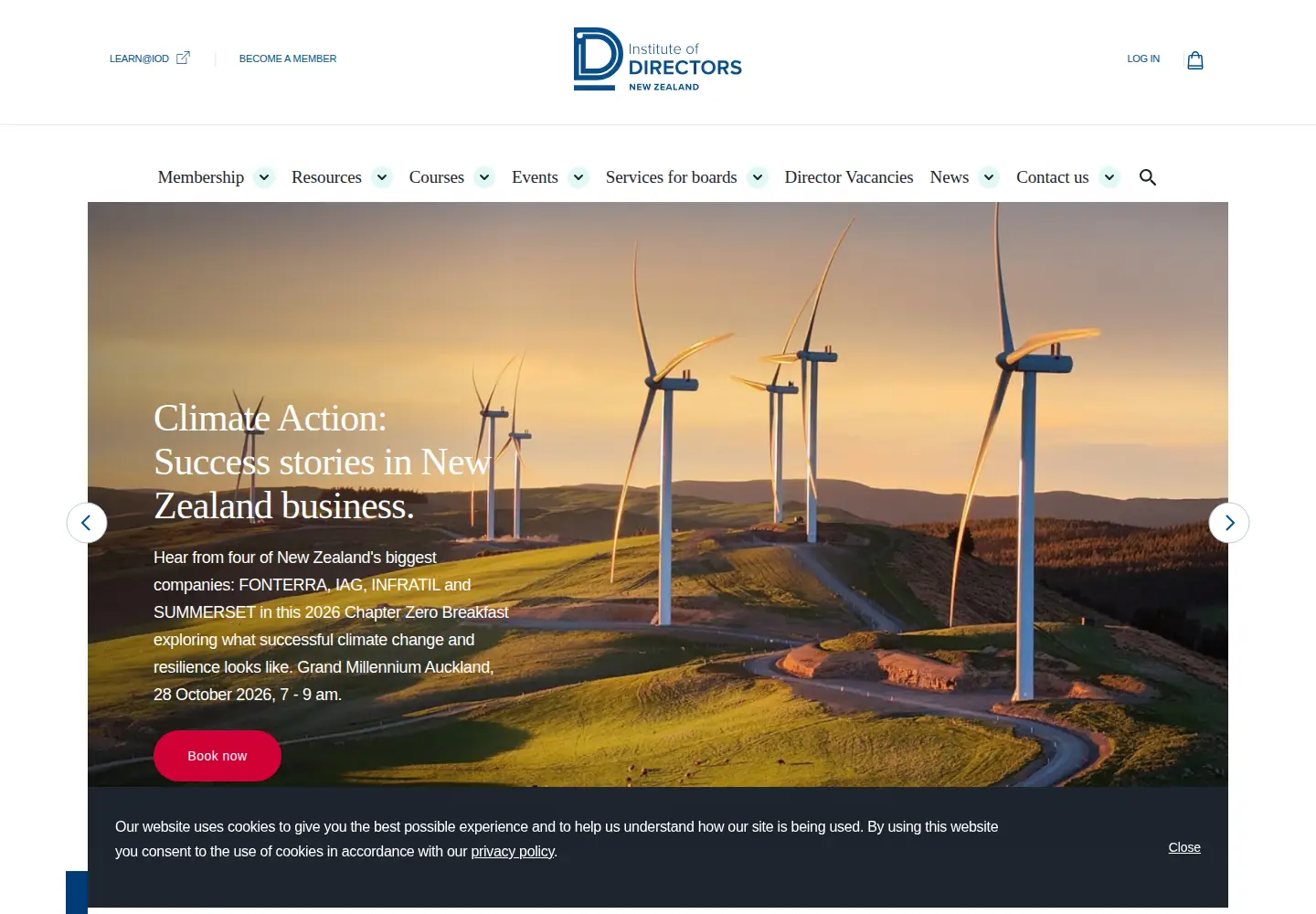
Task: Click the red Book now button
Action: [x=218, y=756]
